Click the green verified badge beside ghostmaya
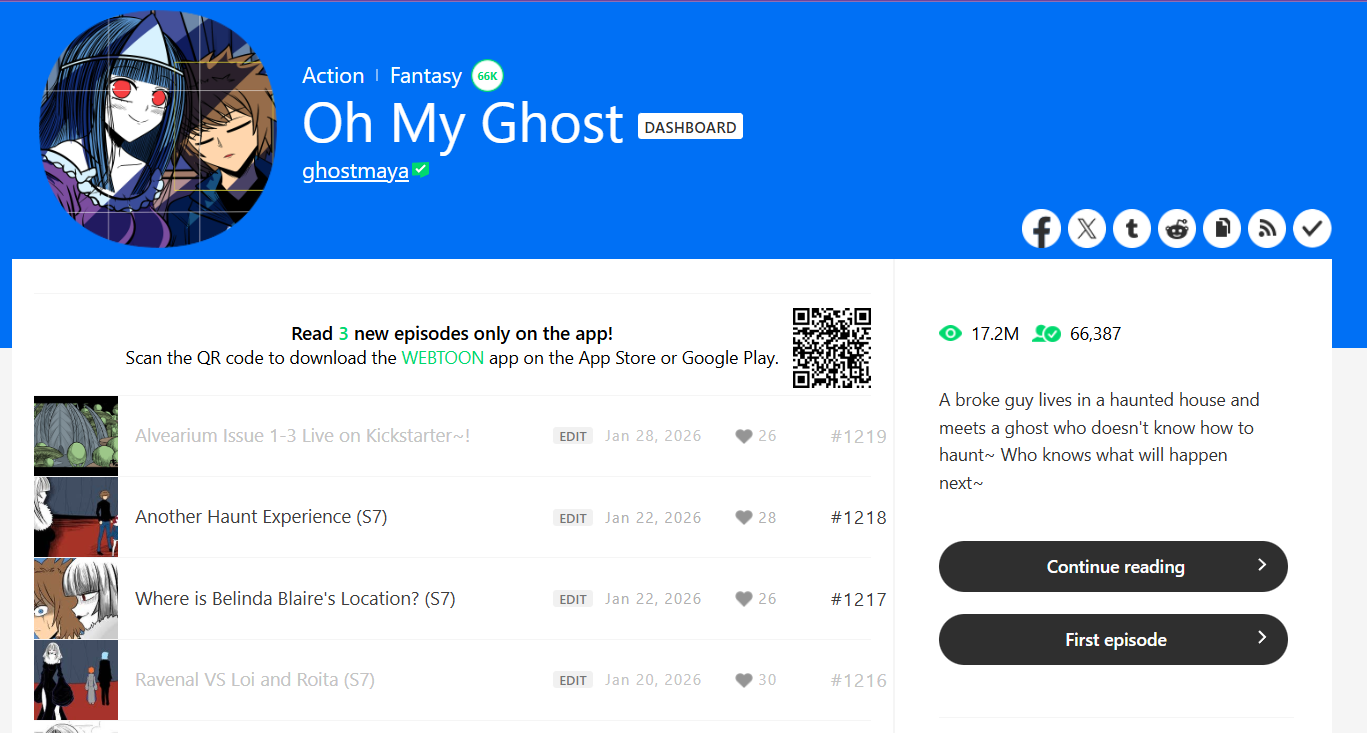Viewport: 1367px width, 733px height. click(x=421, y=170)
